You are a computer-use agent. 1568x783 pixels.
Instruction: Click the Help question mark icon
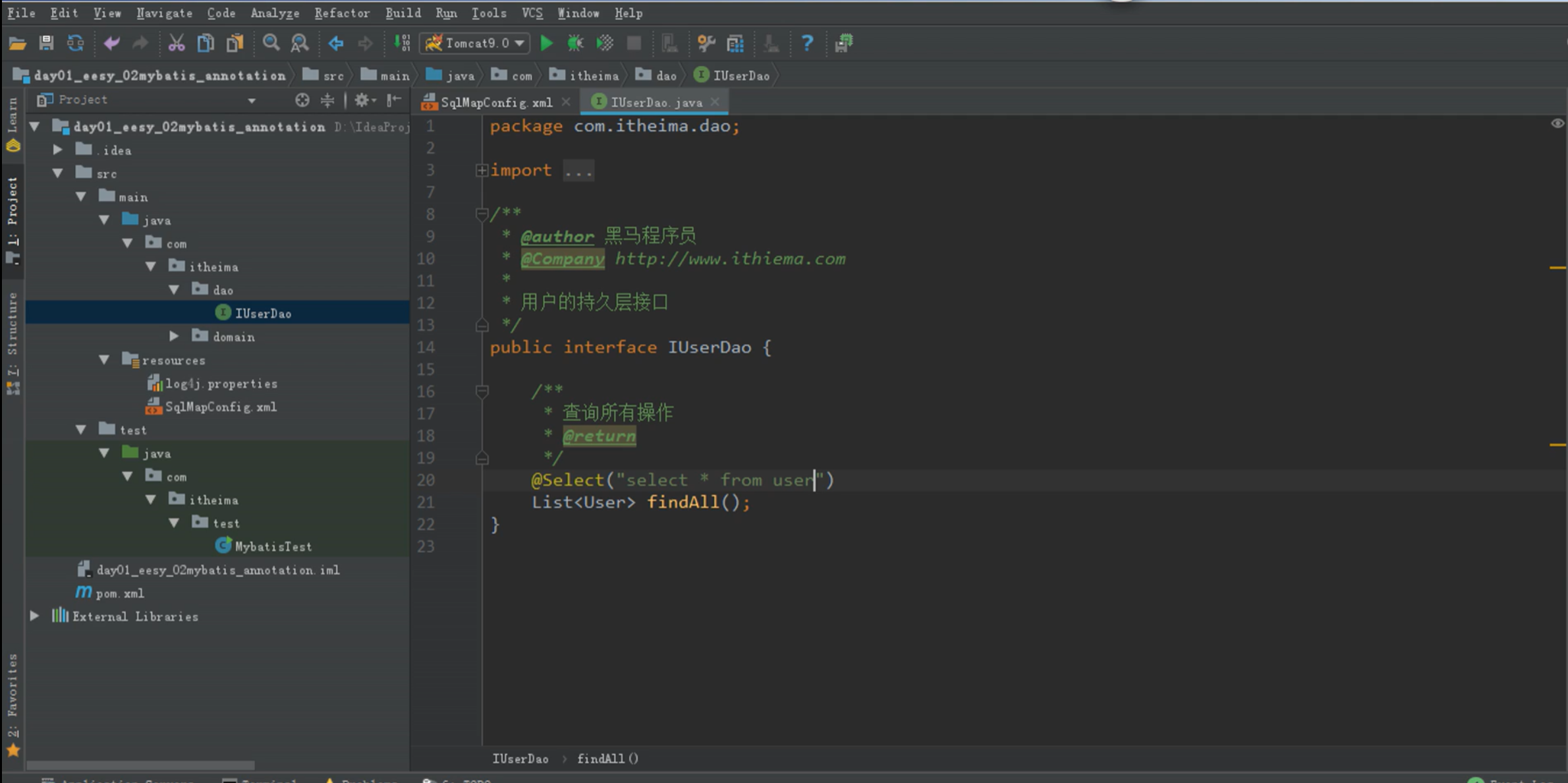coord(807,43)
